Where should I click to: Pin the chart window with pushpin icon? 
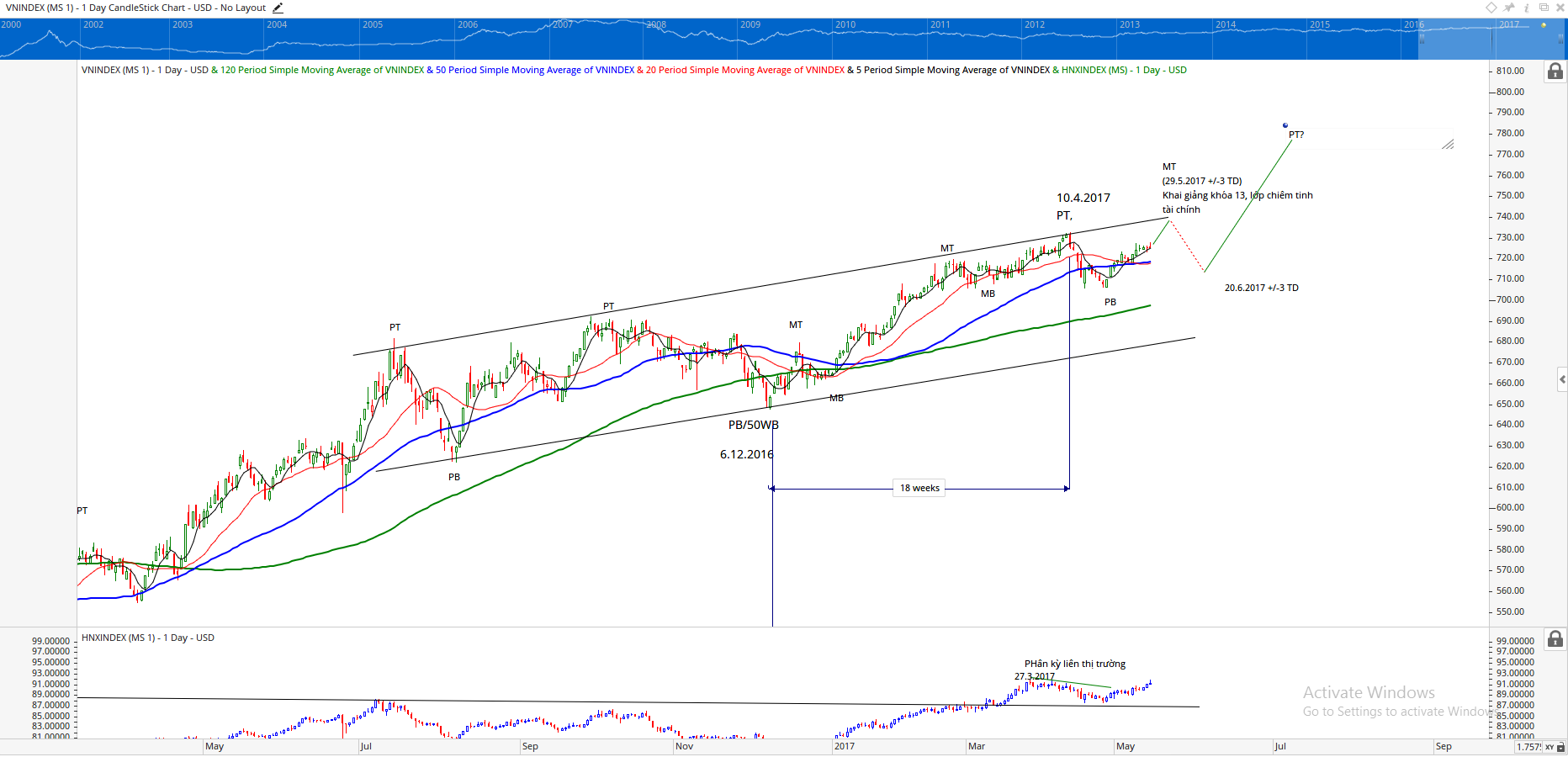(x=1509, y=8)
